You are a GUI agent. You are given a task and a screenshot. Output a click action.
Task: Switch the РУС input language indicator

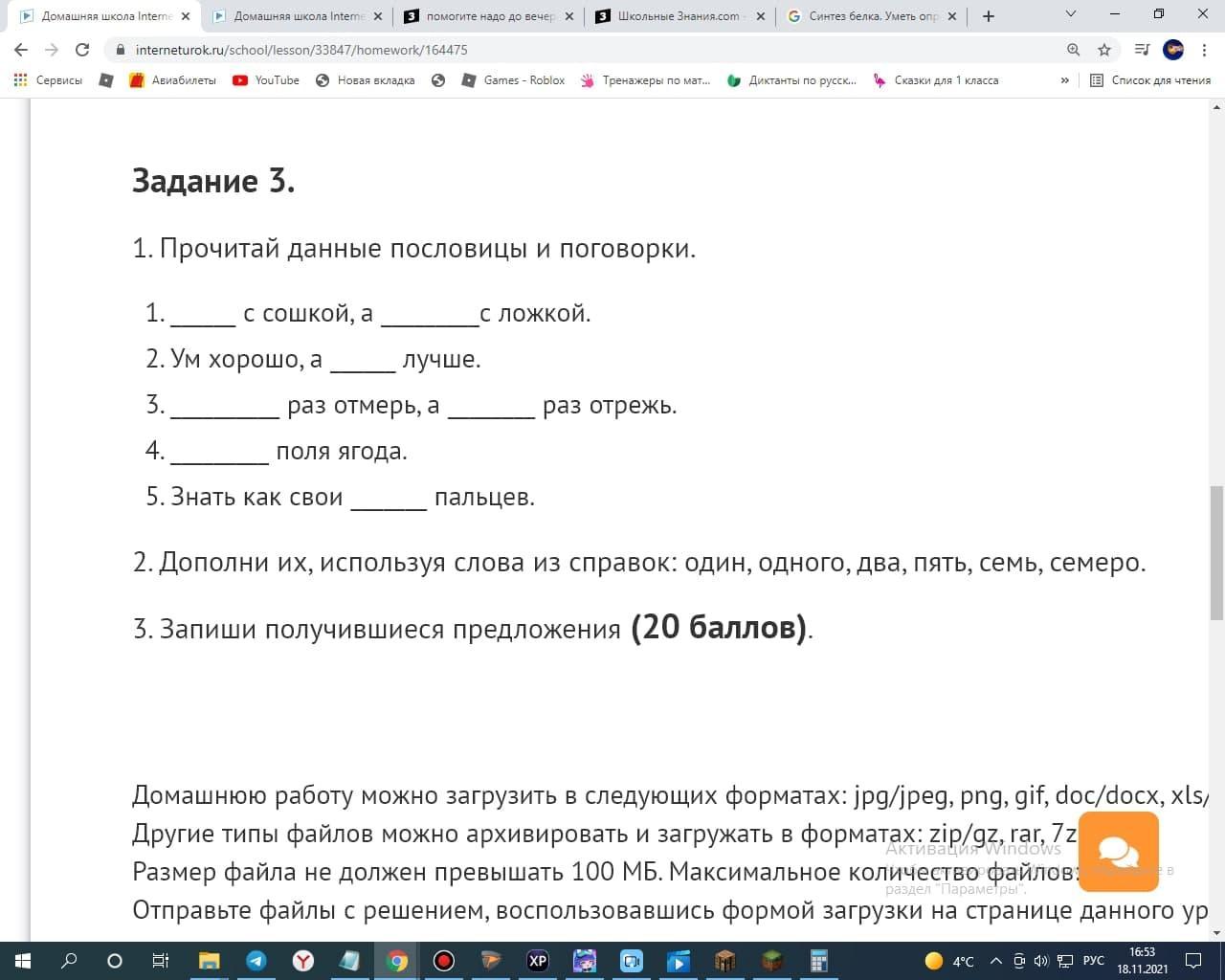click(1094, 961)
